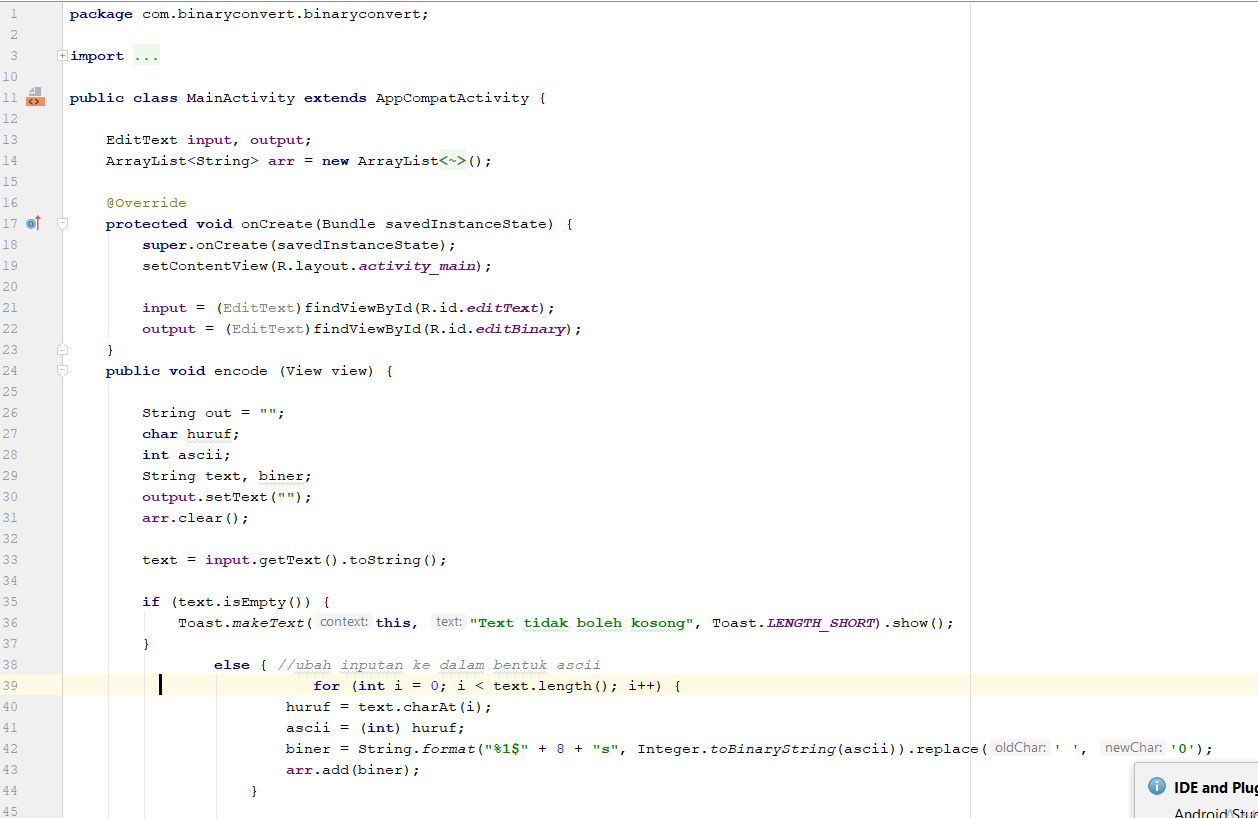The height and width of the screenshot is (818, 1258).
Task: Click line number 45 in the gutter
Action: (10, 812)
